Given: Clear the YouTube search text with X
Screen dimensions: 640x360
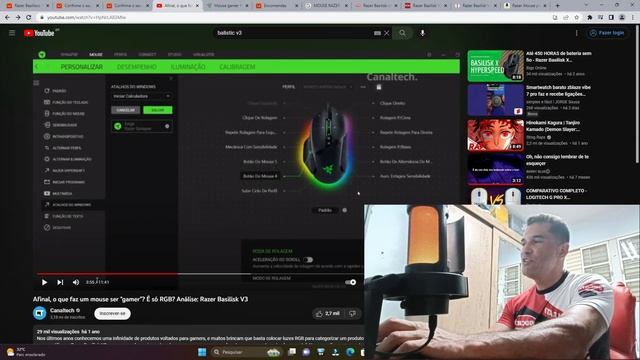Looking at the screenshot, I should [387, 33].
